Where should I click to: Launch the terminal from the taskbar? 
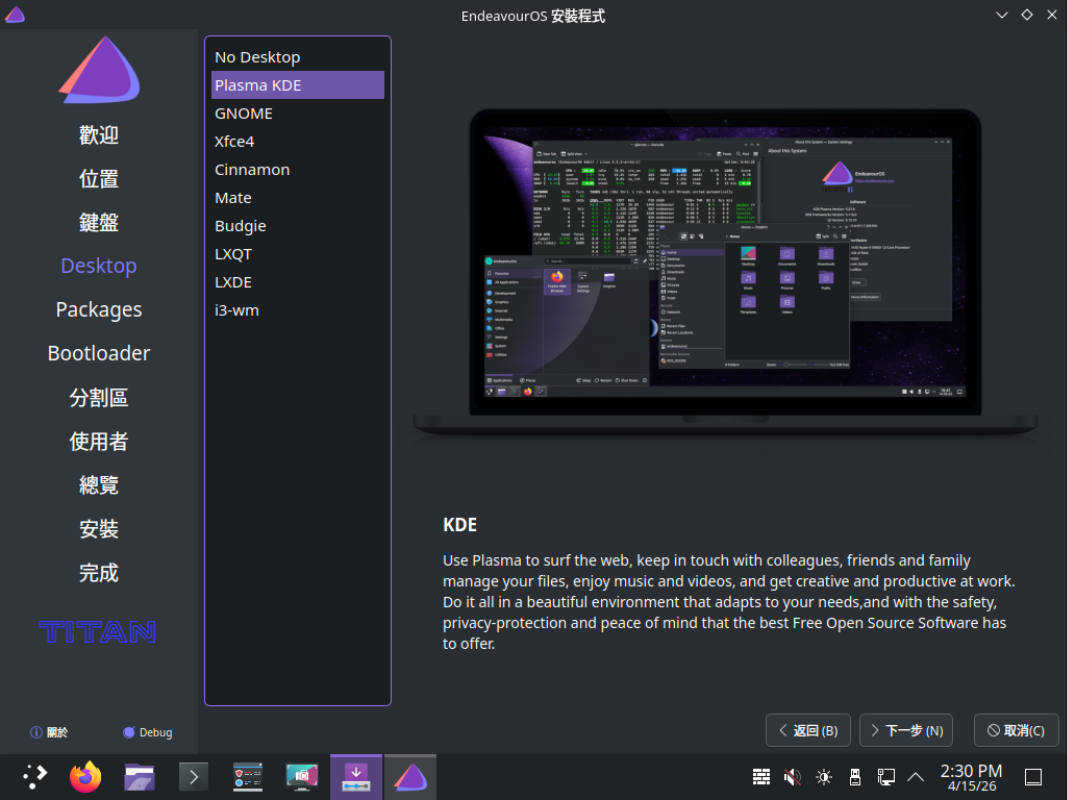coord(193,777)
